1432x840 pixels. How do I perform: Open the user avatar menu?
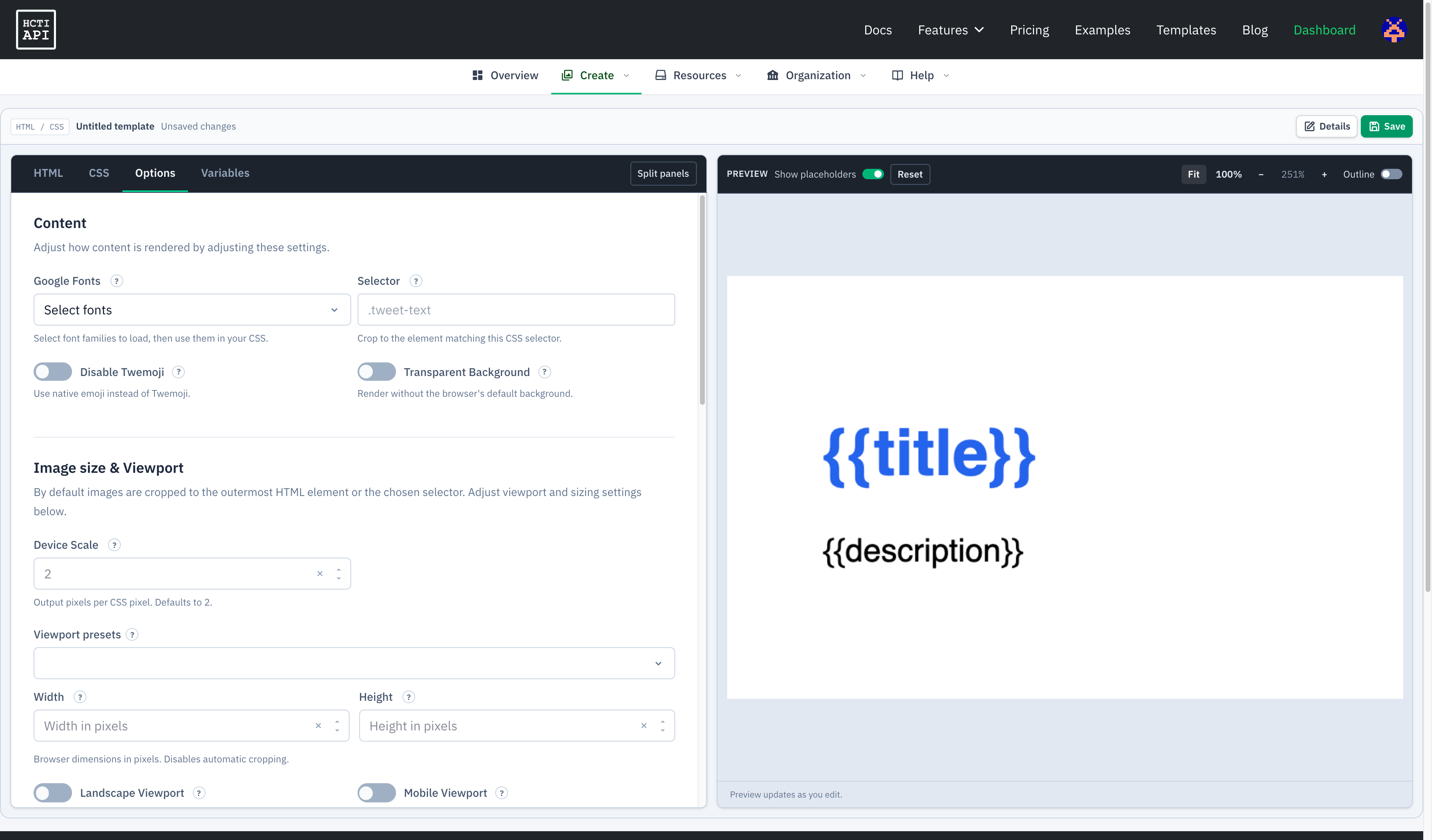[1394, 30]
